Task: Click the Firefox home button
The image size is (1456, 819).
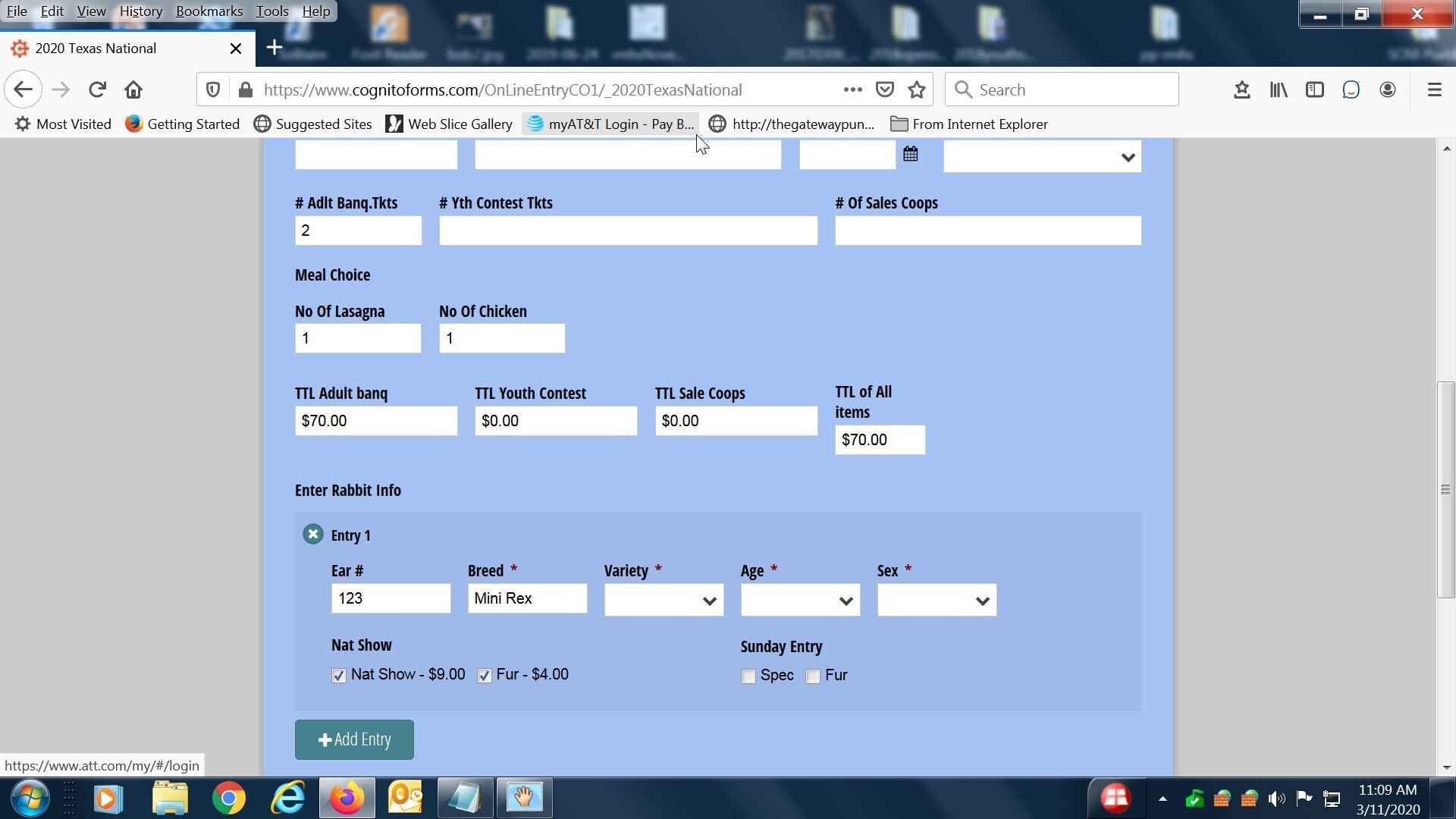Action: [133, 89]
